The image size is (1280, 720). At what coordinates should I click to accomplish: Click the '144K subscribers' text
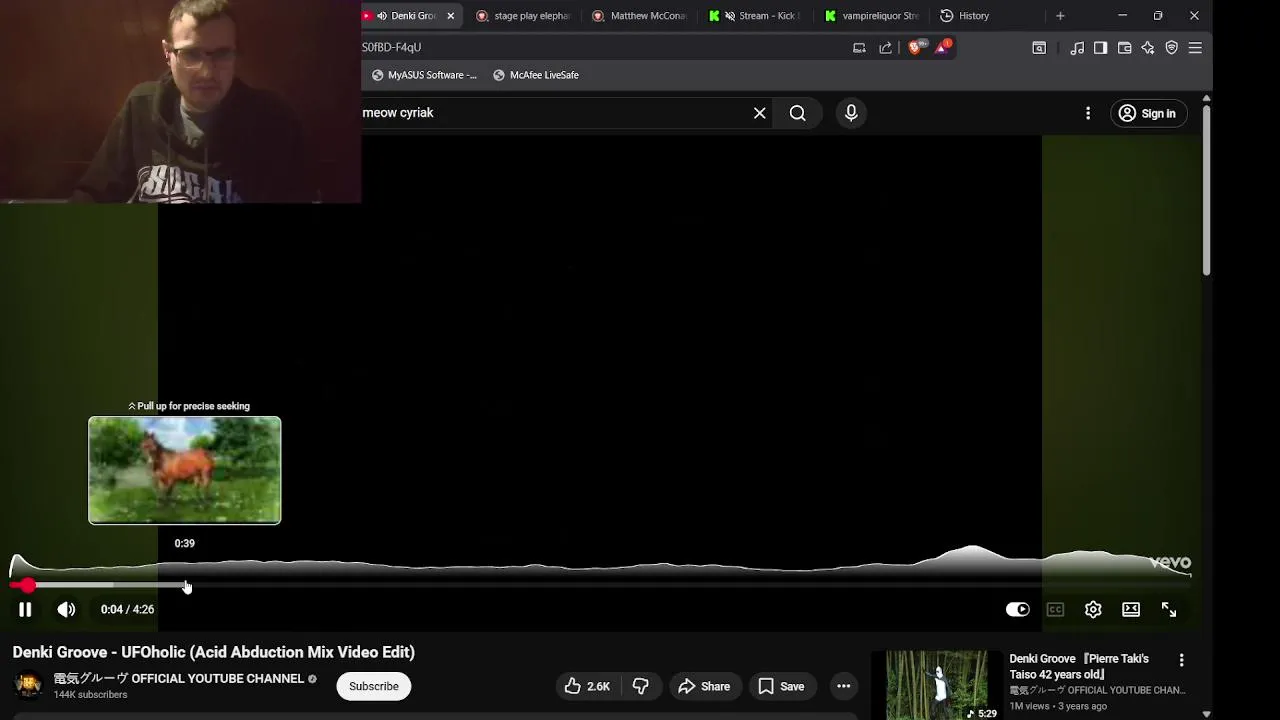click(x=90, y=695)
